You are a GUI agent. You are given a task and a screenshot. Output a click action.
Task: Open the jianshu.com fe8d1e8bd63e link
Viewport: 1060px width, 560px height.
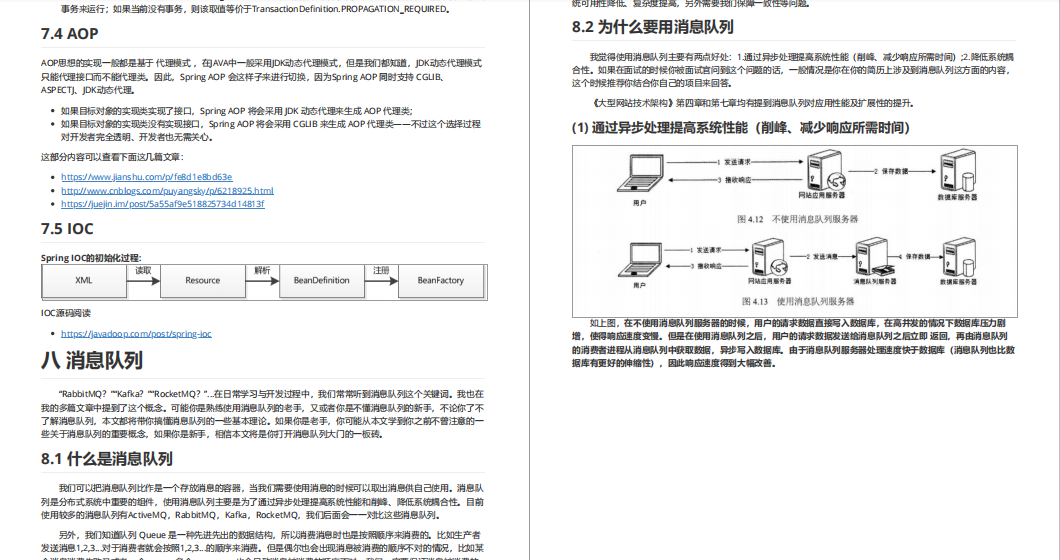[147, 177]
